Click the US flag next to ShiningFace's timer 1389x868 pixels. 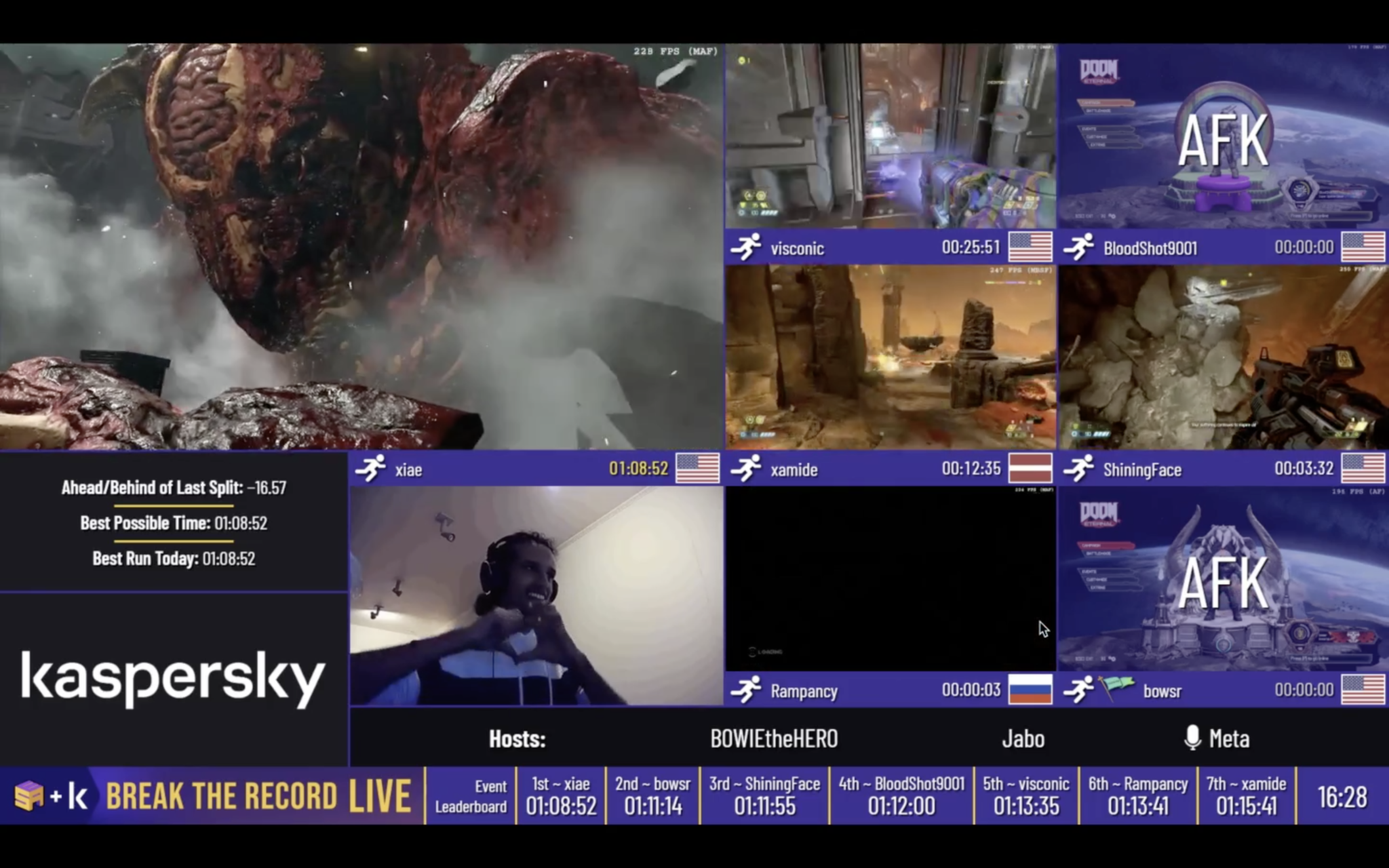[x=1363, y=469]
